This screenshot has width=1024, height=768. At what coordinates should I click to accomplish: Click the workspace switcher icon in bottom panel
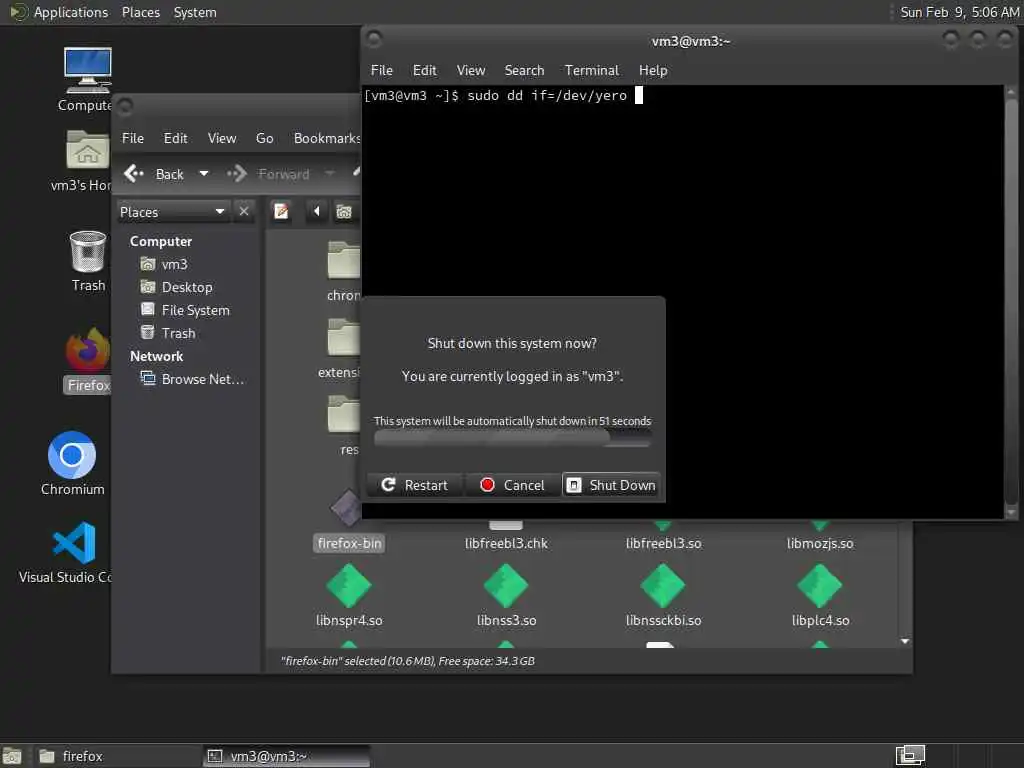(x=910, y=756)
